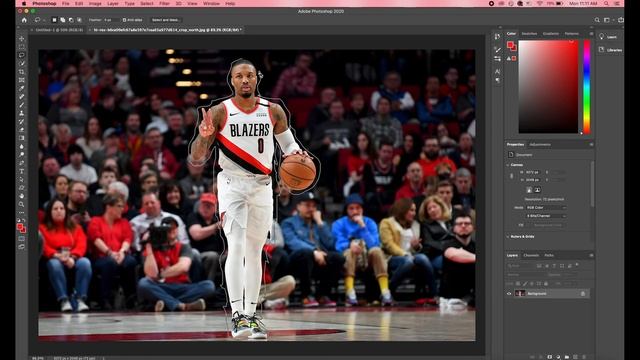Click the Home icon in options bar

pos(24,20)
